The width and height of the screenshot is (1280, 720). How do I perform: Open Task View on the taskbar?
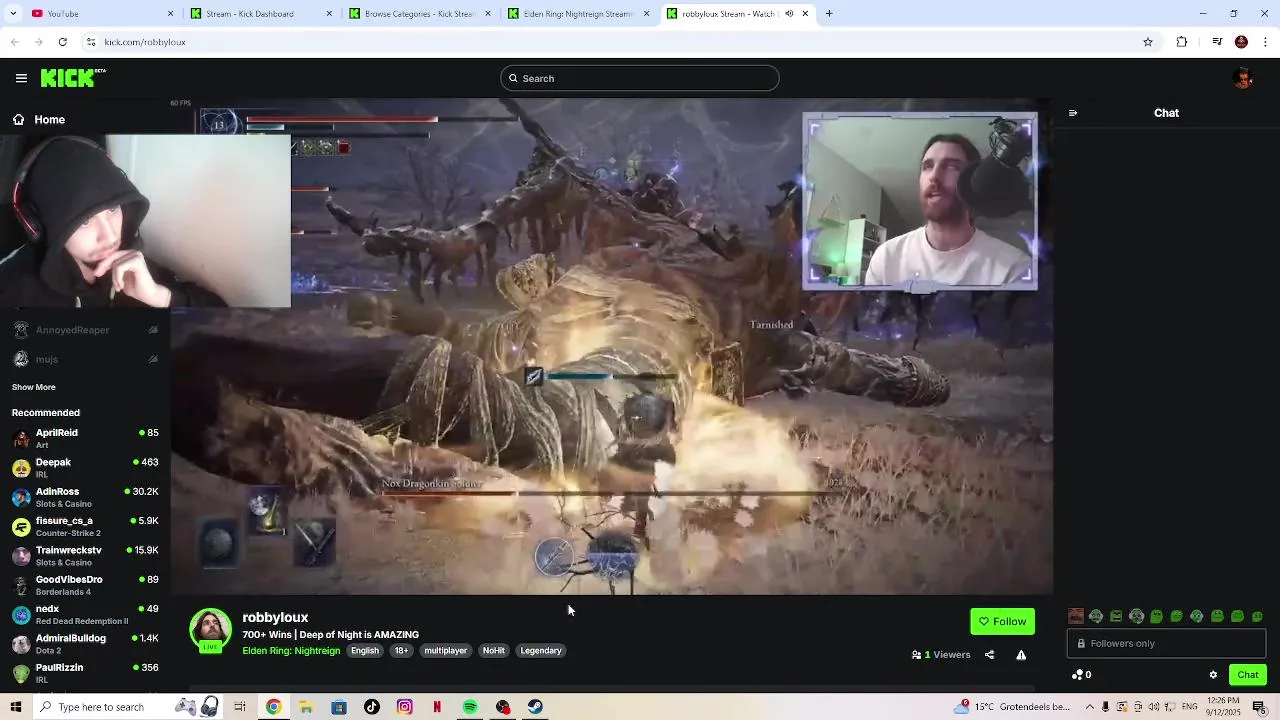[240, 707]
